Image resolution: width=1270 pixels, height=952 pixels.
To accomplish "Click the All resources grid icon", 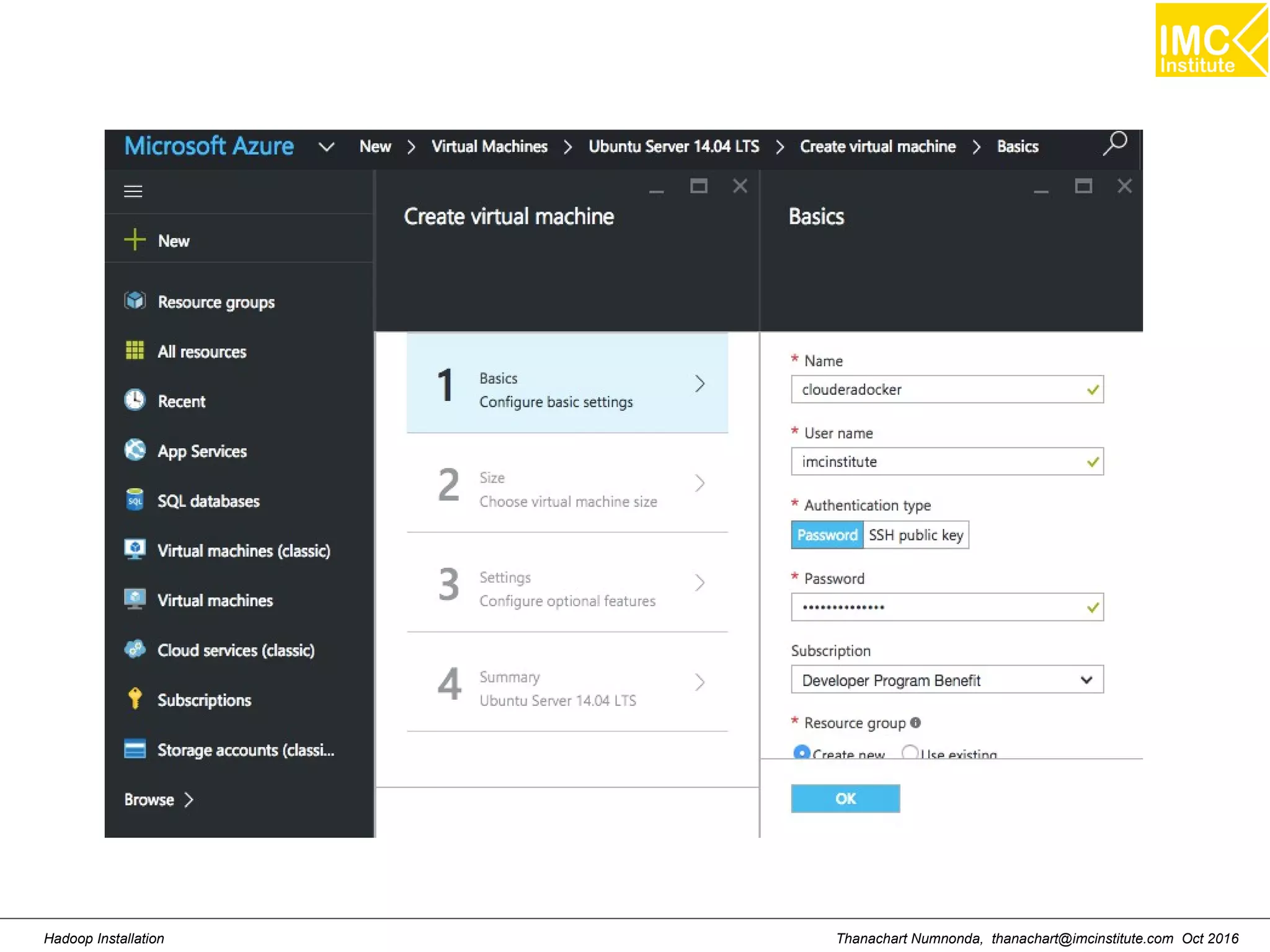I will point(135,351).
